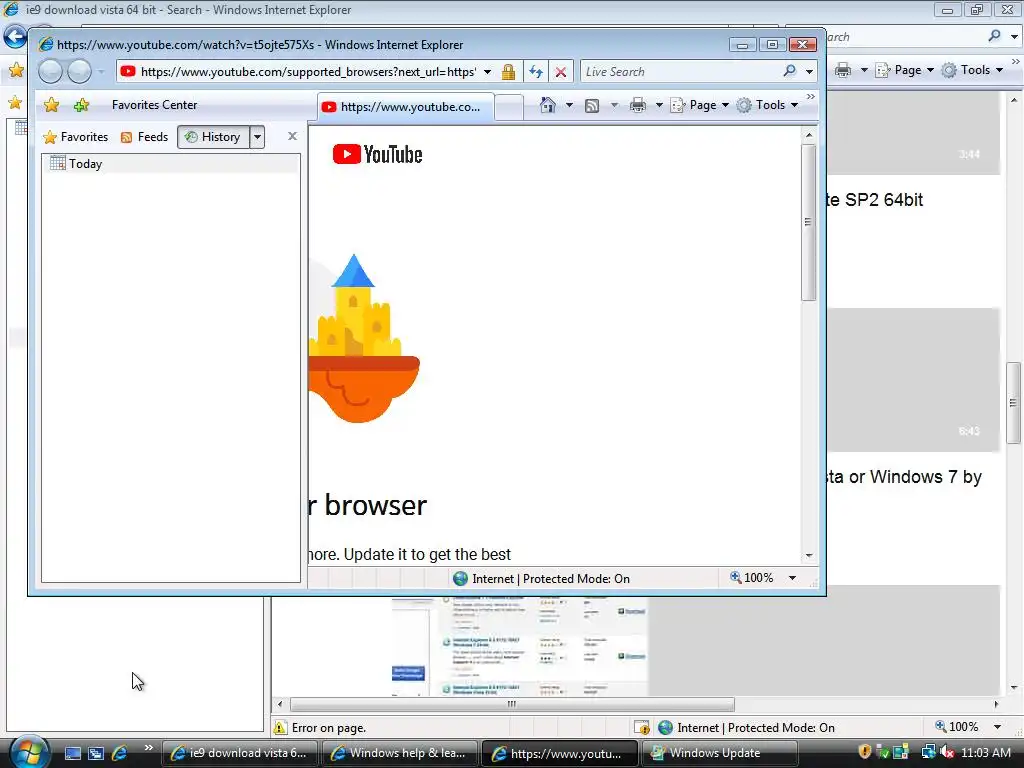Viewport: 1024px width, 768px height.
Task: Click the Back arrow in background IE window
Action: point(16,37)
